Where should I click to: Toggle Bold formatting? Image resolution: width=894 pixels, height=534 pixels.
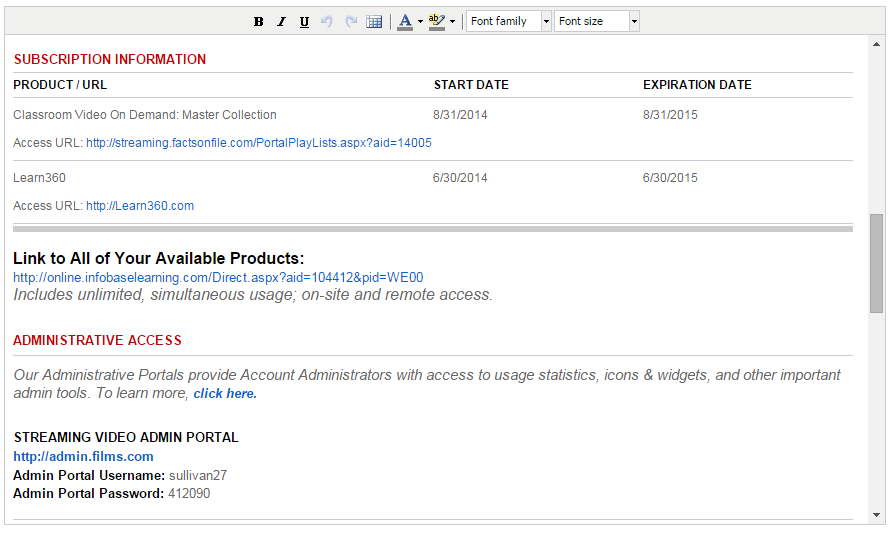pos(258,22)
